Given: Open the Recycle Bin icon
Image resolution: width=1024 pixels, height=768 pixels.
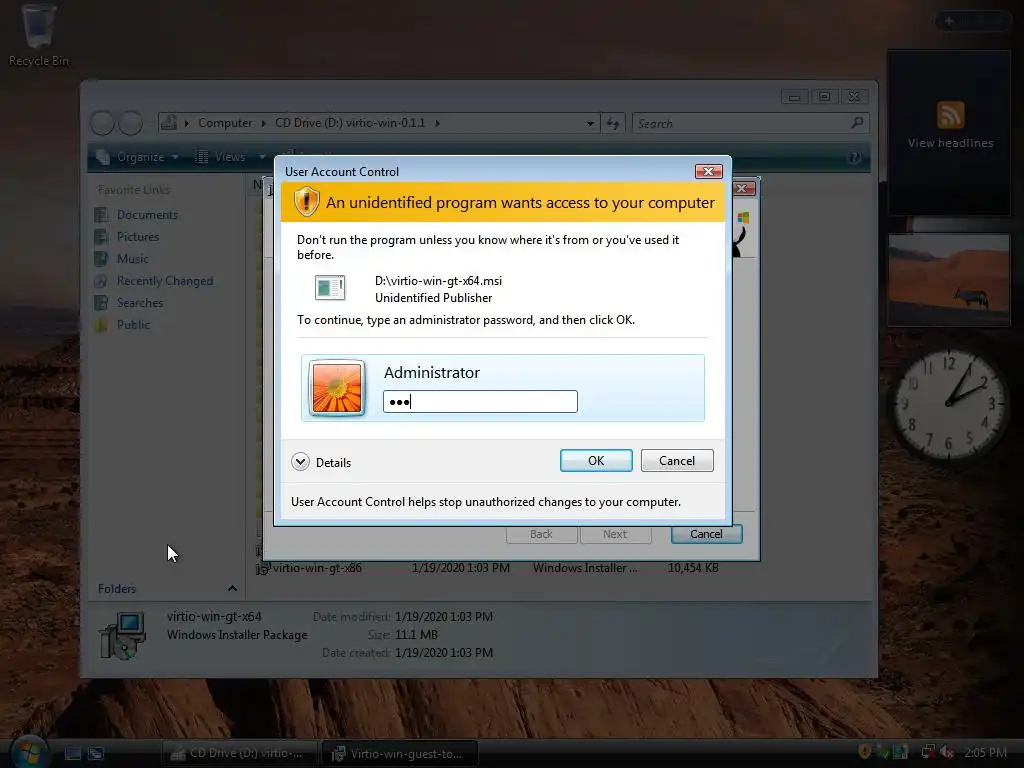Looking at the screenshot, I should (x=38, y=36).
